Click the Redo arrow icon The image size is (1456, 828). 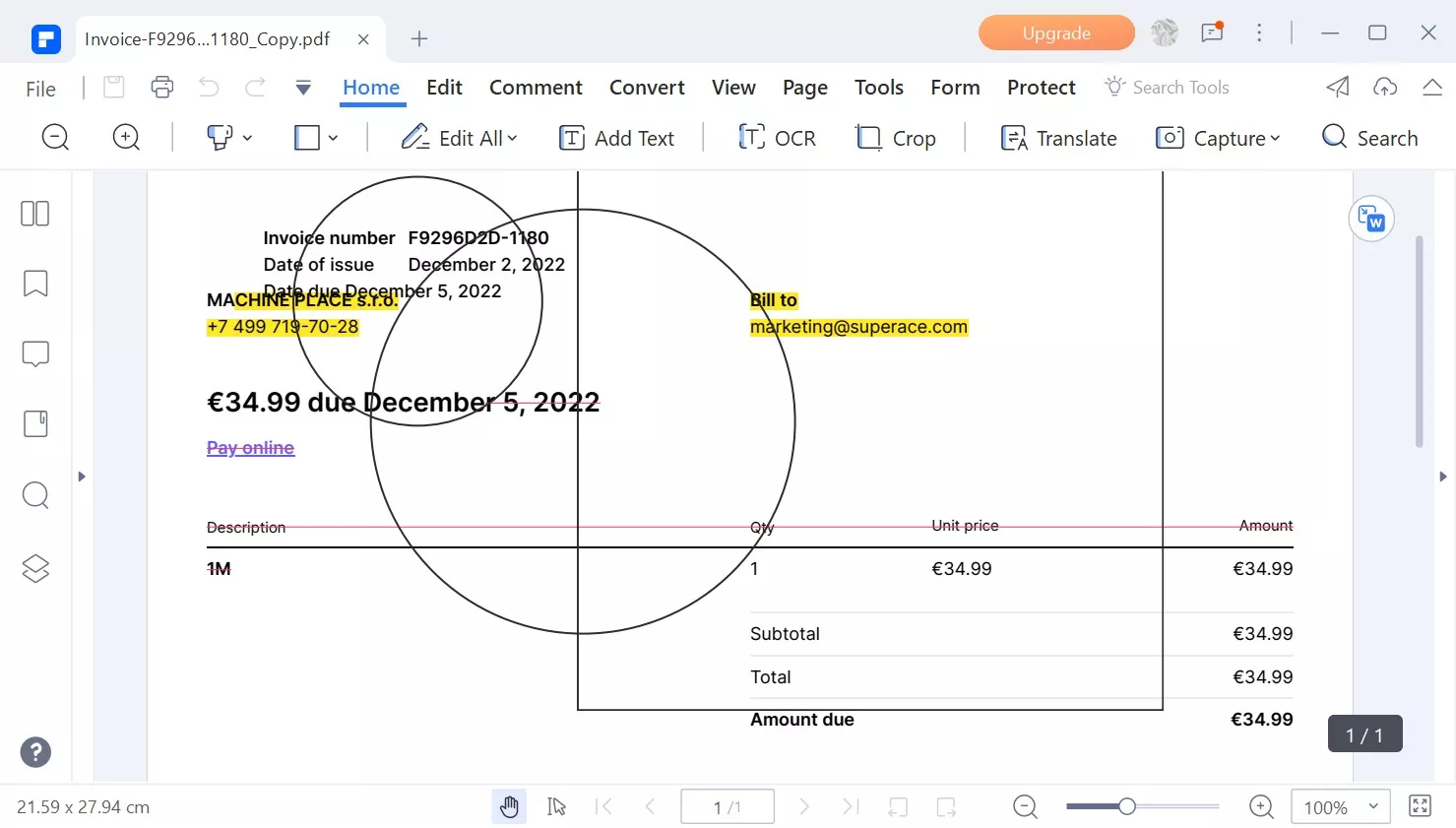[256, 88]
